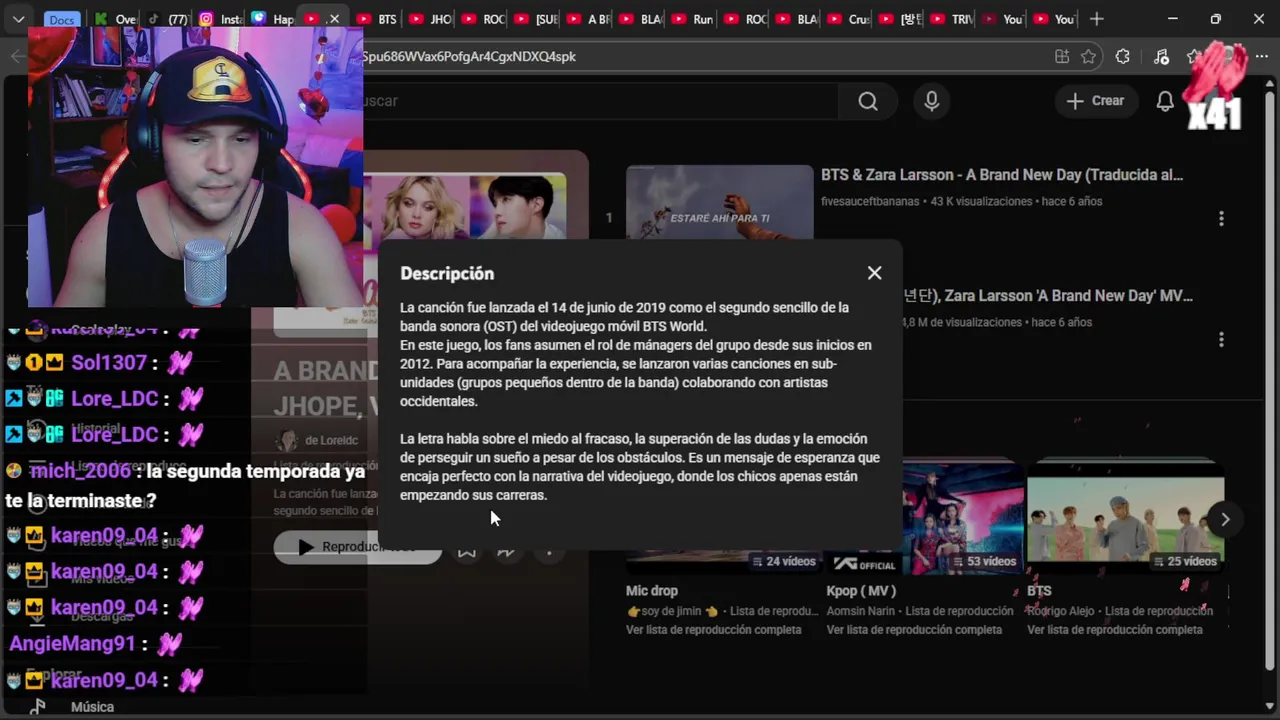This screenshot has height=720, width=1280.
Task: Click text 'La letra habla sobre el miedo al fracaso'
Action: tap(515, 439)
